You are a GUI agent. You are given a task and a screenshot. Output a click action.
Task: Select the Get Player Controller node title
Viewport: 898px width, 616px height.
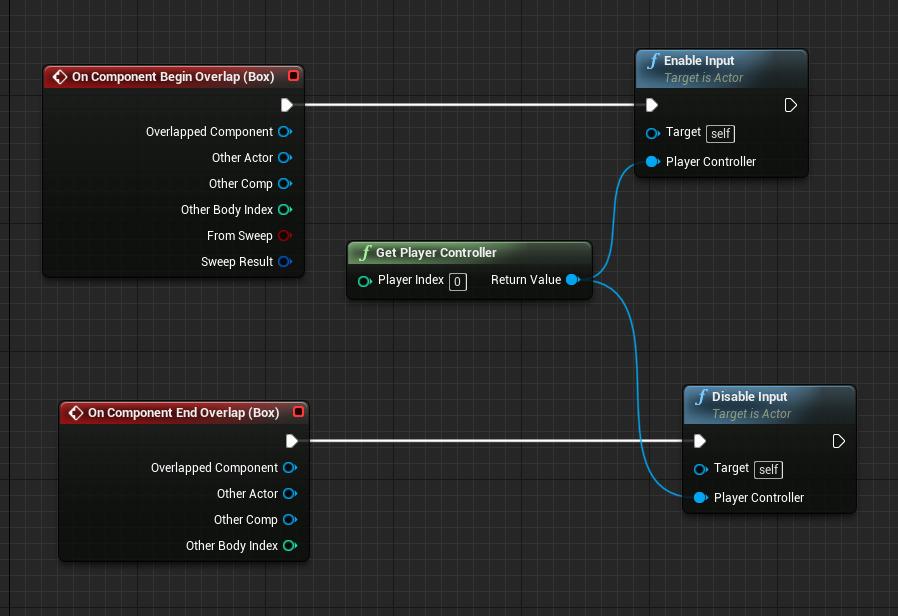tap(436, 253)
